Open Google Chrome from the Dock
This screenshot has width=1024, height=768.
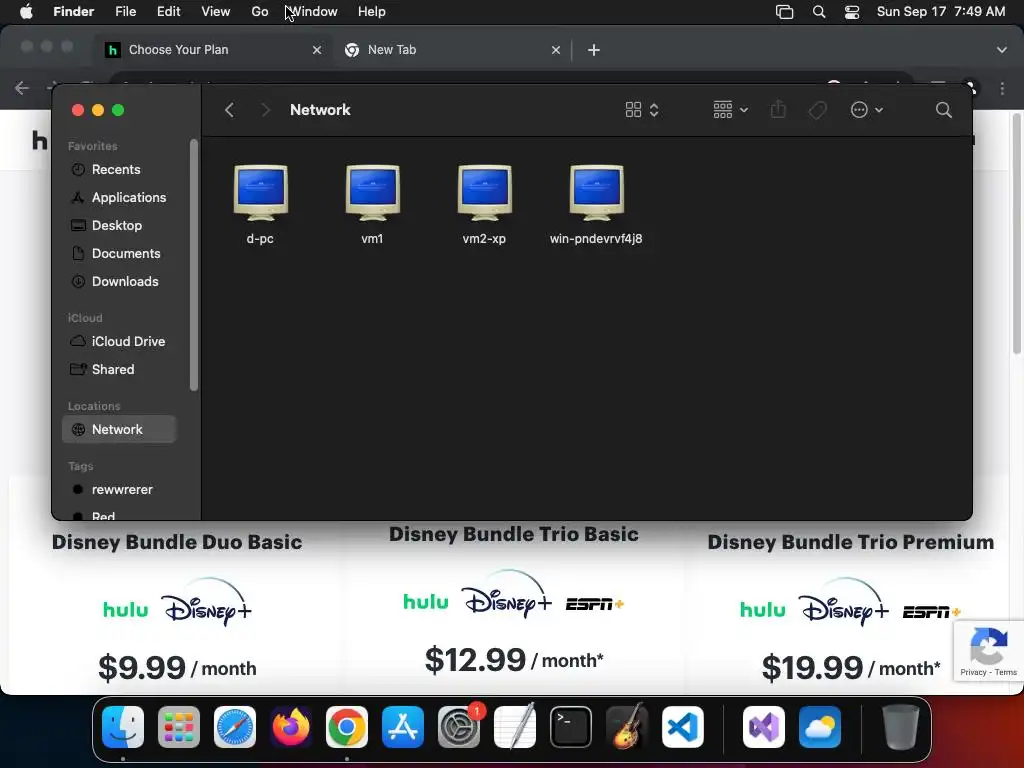[347, 727]
